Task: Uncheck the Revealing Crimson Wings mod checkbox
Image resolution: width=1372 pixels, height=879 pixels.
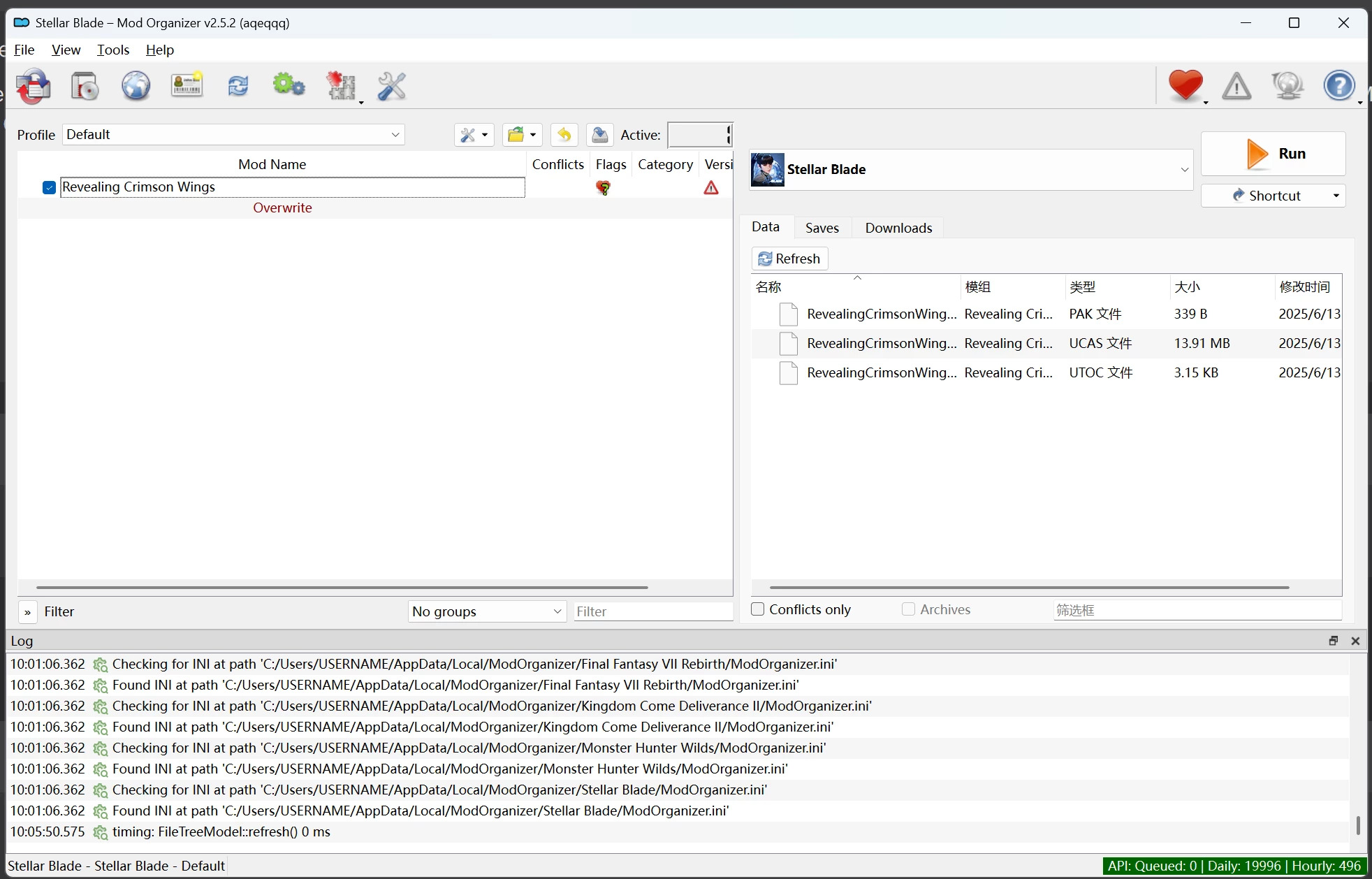Action: pyautogui.click(x=49, y=187)
